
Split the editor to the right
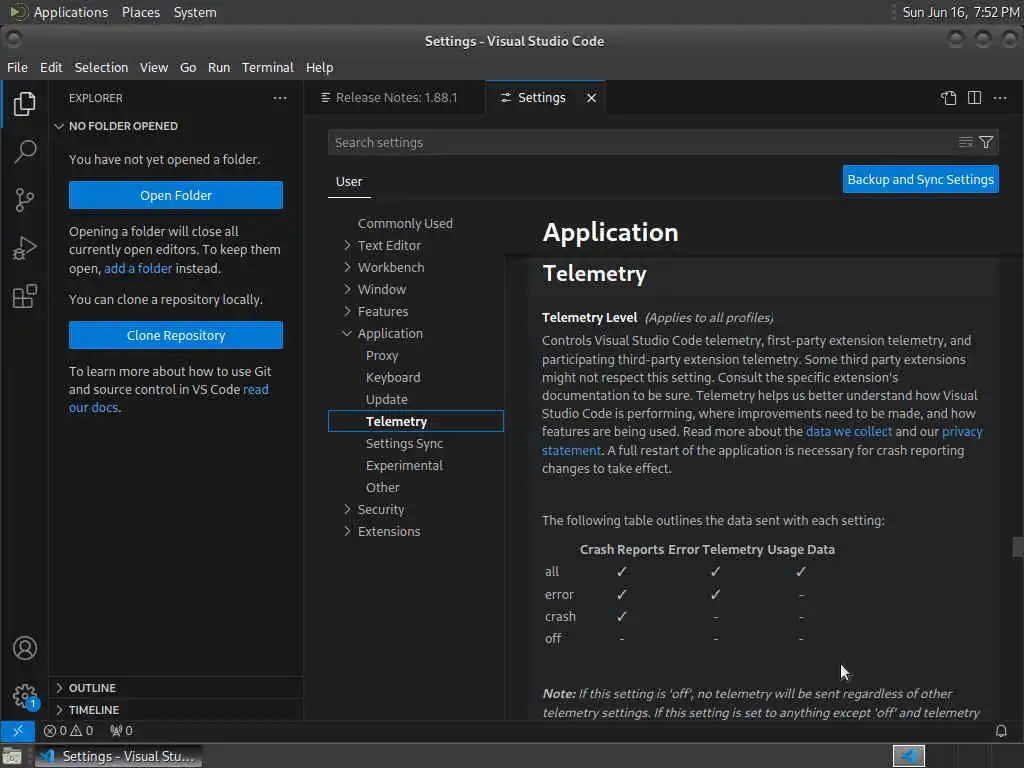click(974, 98)
